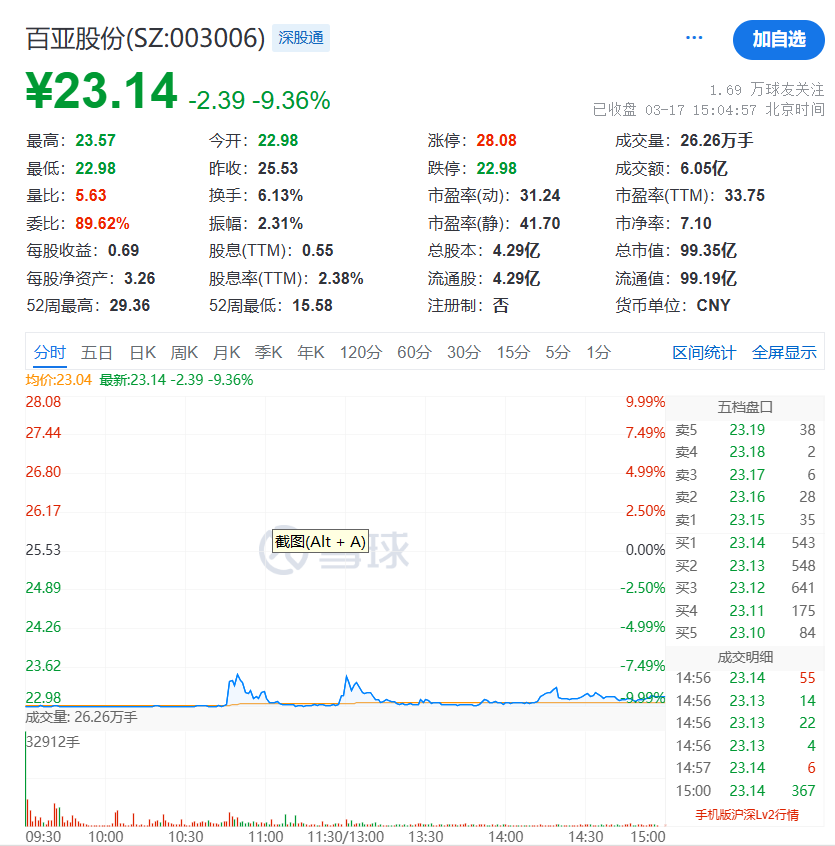The image size is (835, 846).
Task: Click the 成交额 value 6.05亿
Action: click(703, 168)
